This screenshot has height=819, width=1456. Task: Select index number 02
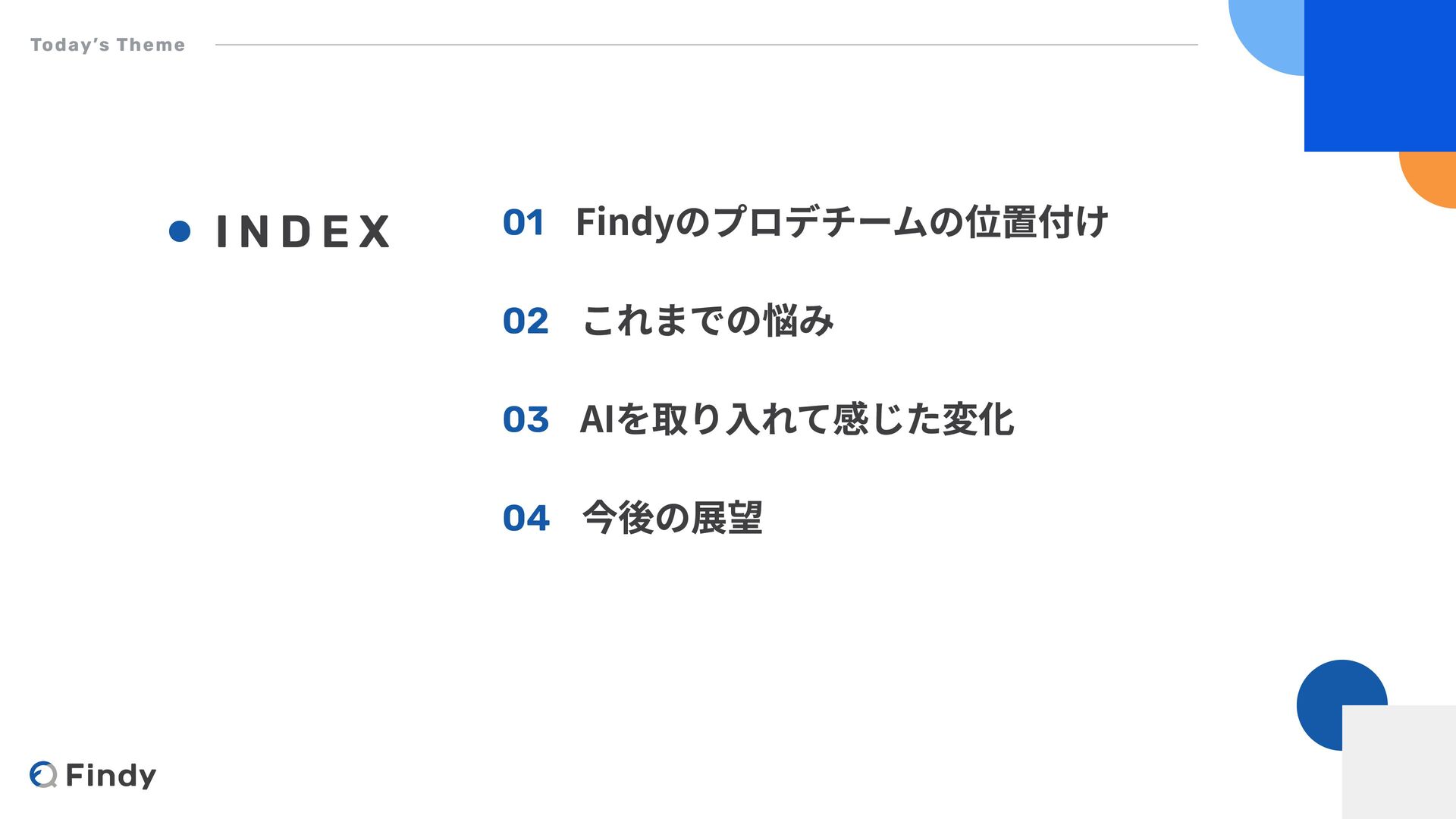(x=526, y=321)
